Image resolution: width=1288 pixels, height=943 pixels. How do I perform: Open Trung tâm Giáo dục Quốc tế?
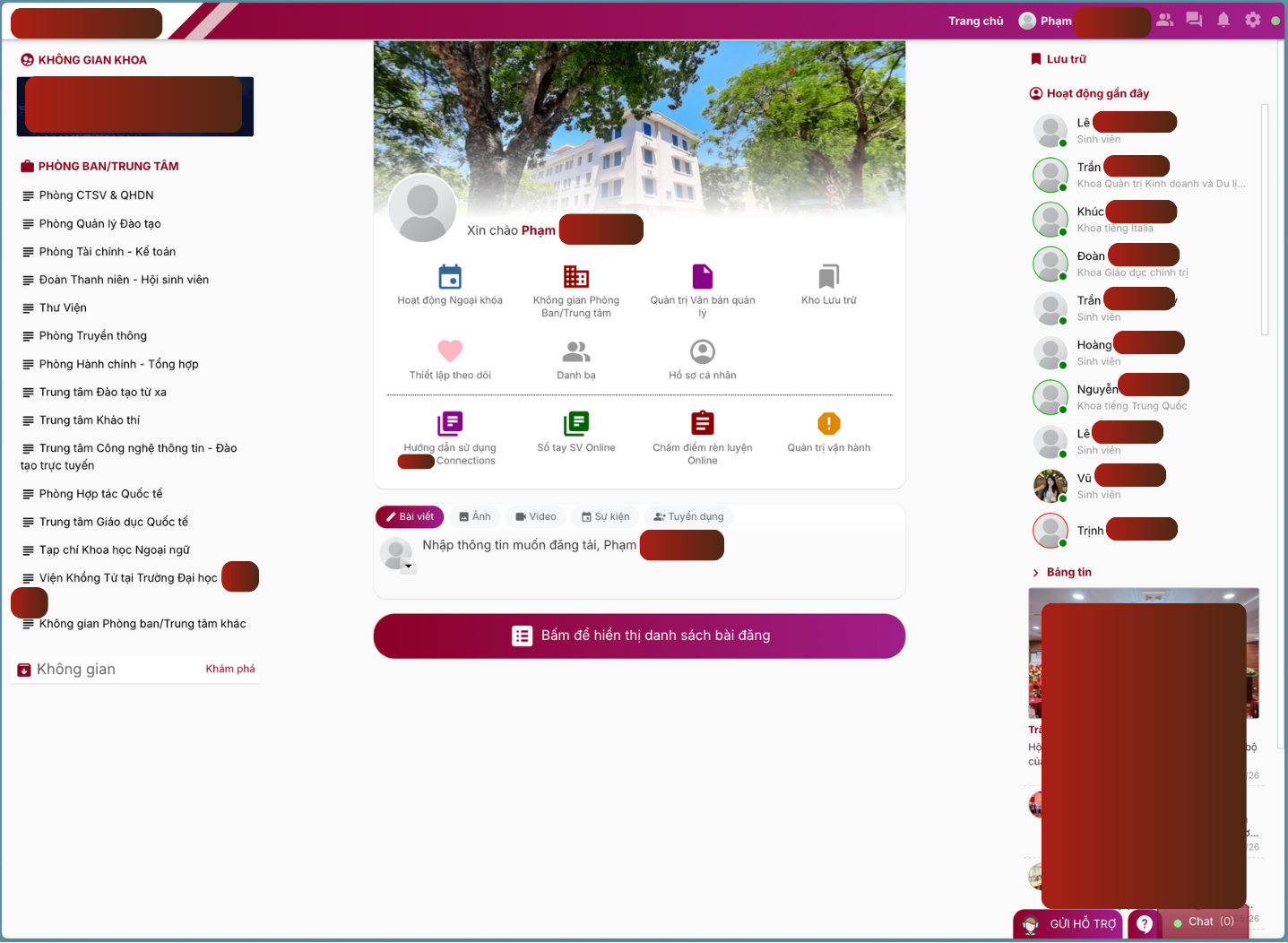[114, 522]
